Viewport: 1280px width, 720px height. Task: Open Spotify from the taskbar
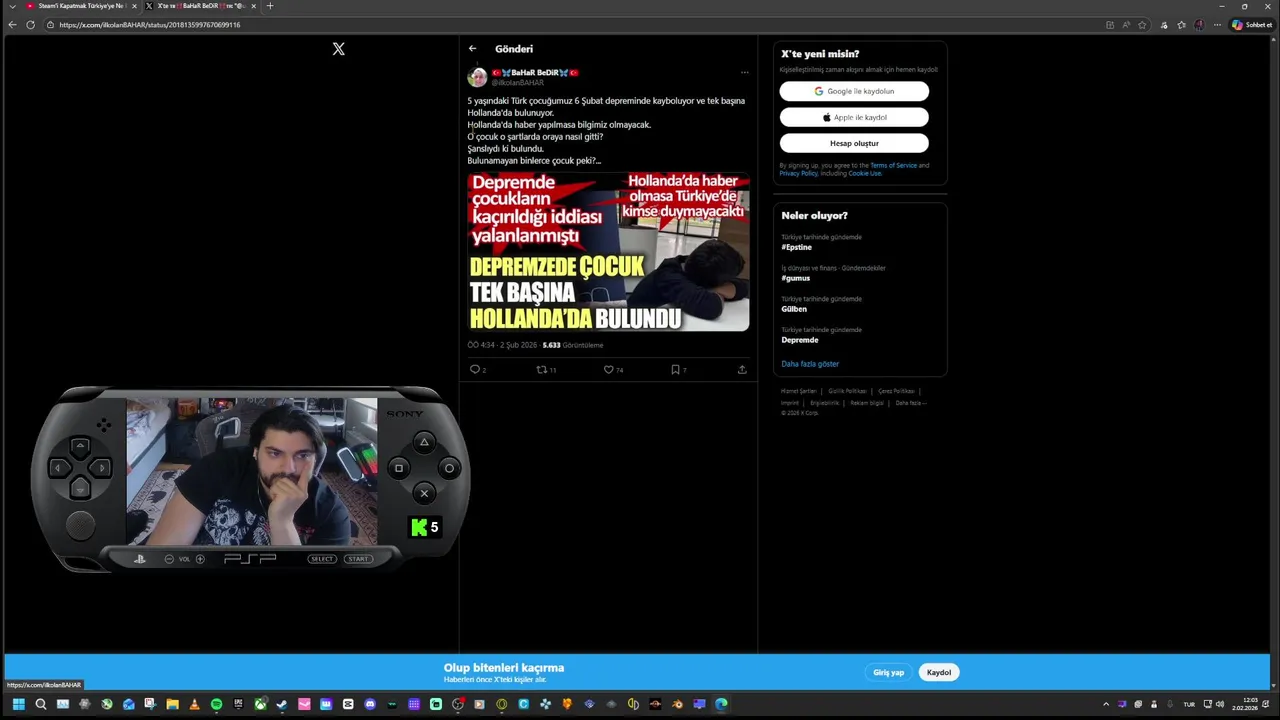[216, 704]
